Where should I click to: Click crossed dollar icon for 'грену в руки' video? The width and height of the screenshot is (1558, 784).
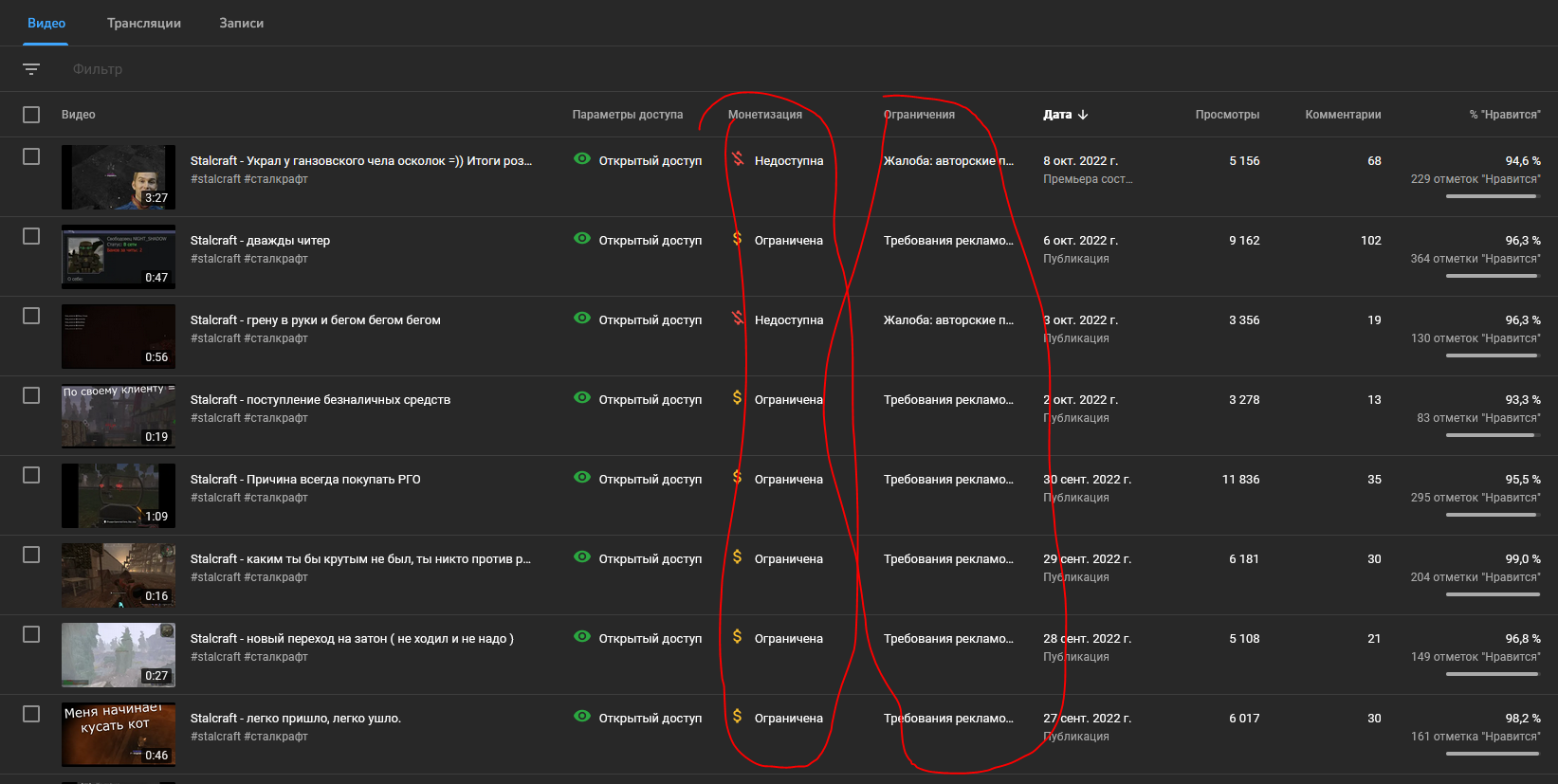click(x=737, y=319)
